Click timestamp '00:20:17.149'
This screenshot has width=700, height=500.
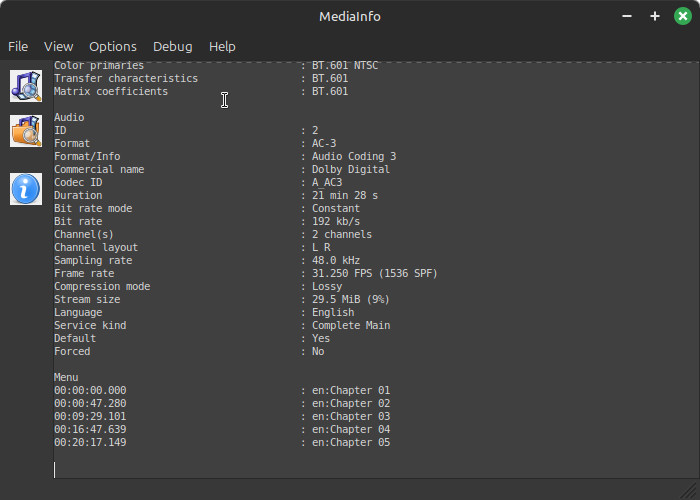coord(90,442)
